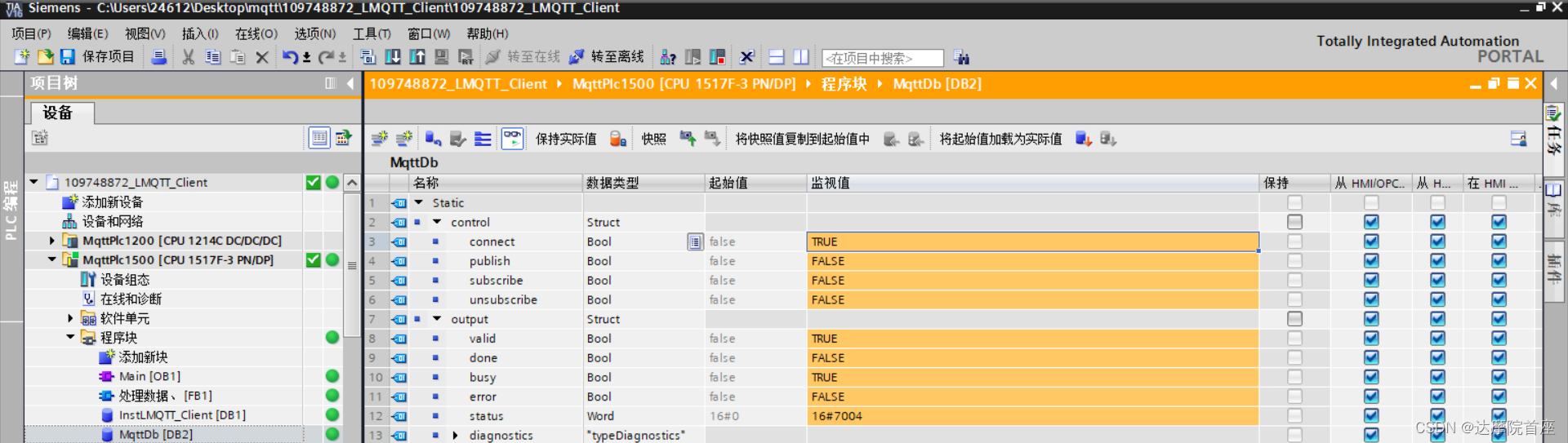Click the 在项目中搜索 search field
This screenshot has height=443, width=1568.
[882, 58]
